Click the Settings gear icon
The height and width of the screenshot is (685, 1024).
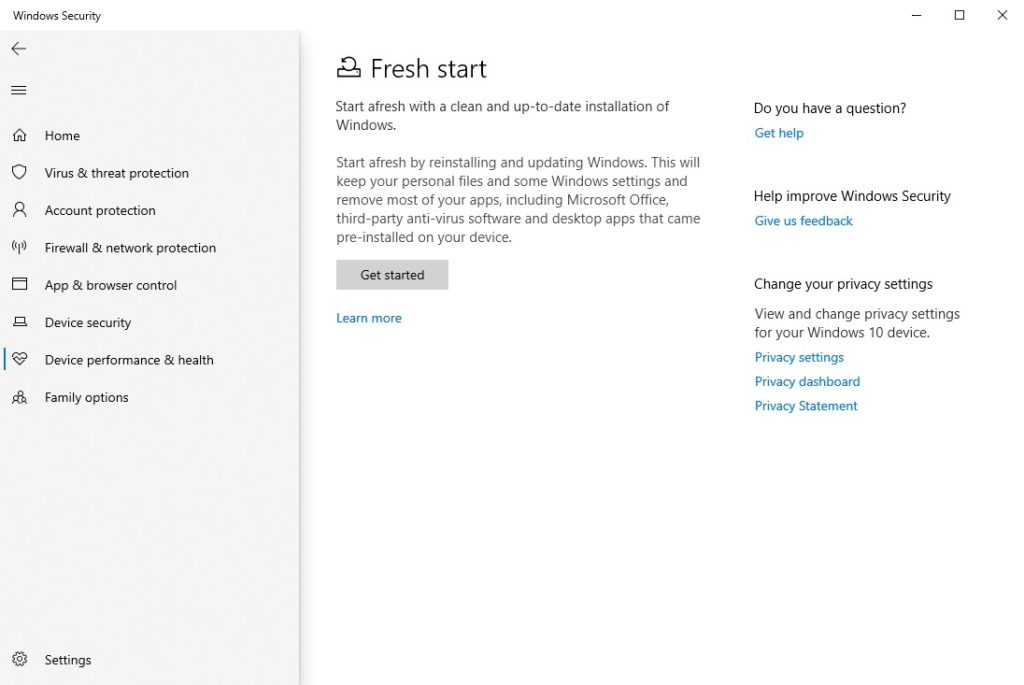[x=19, y=660]
